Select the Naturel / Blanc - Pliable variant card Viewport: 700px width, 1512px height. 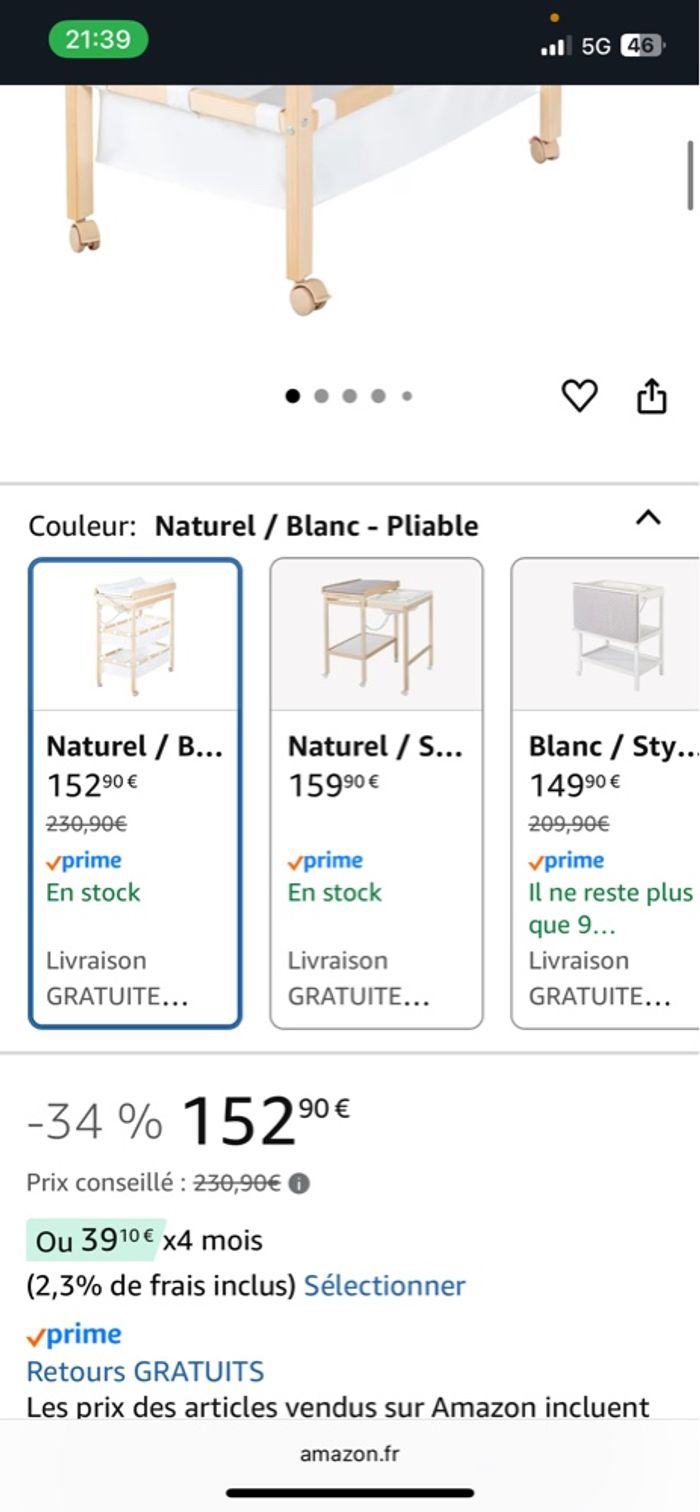coord(135,793)
